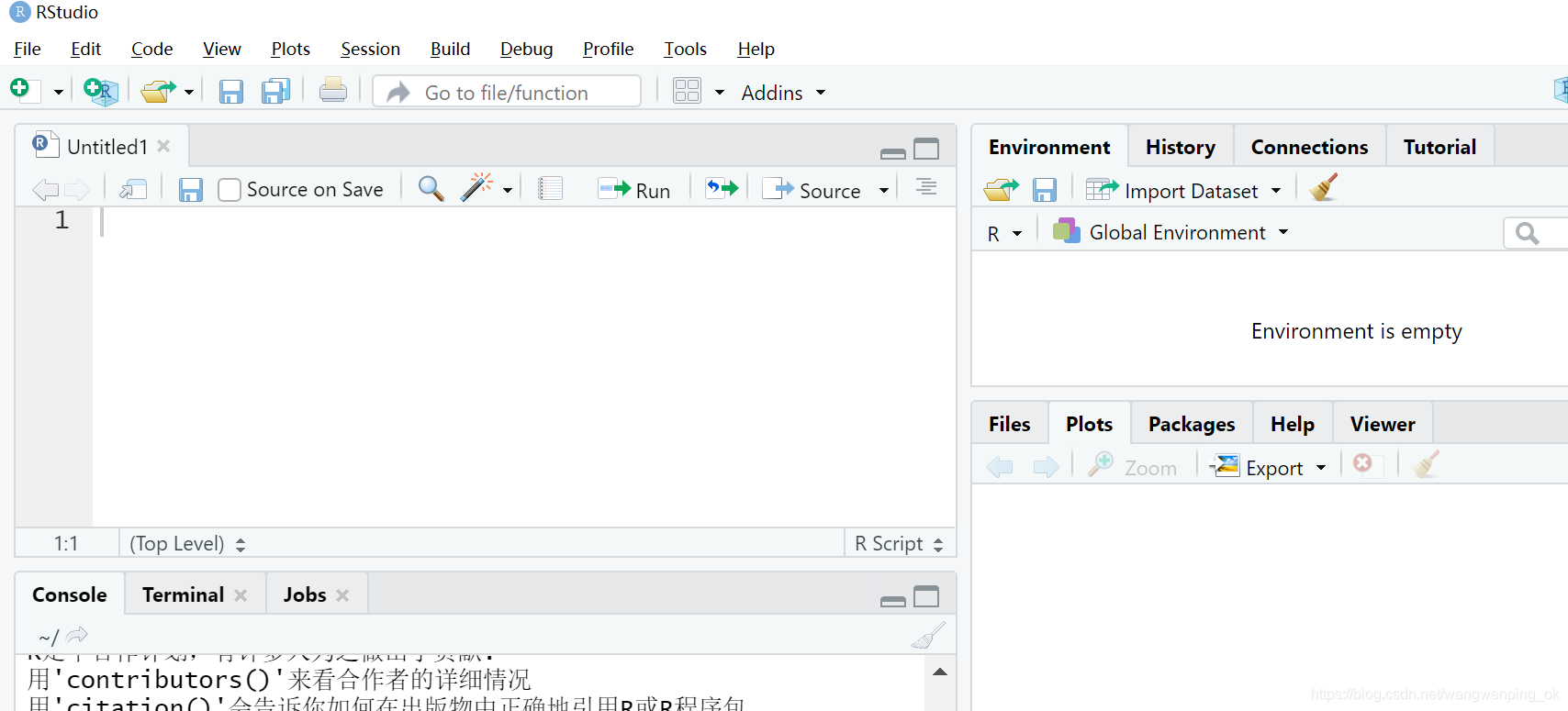Image resolution: width=1568 pixels, height=711 pixels.
Task: Clear all plots with broom icon
Action: (1426, 464)
